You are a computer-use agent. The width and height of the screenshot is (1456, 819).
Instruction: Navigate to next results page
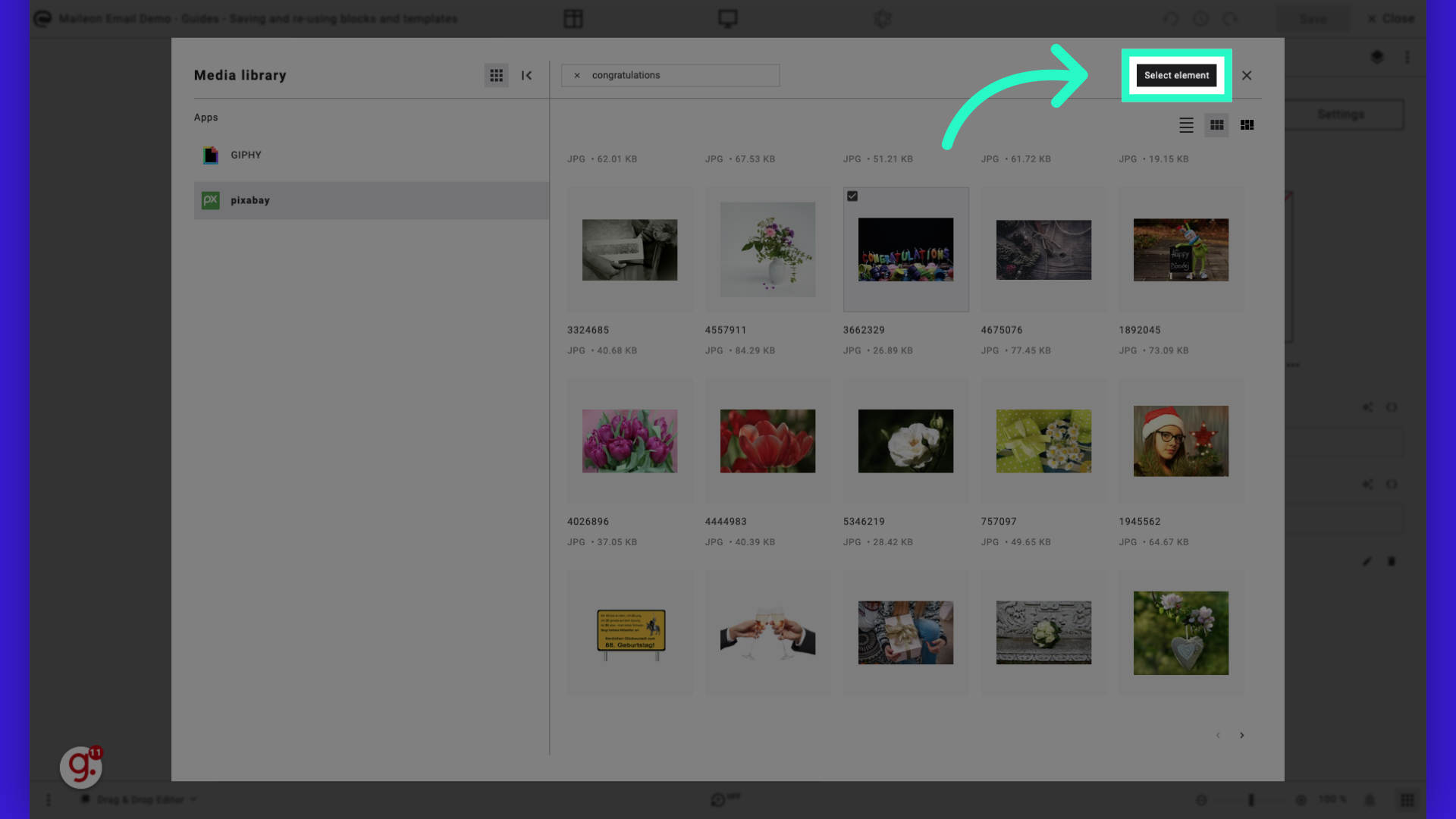[x=1242, y=736]
